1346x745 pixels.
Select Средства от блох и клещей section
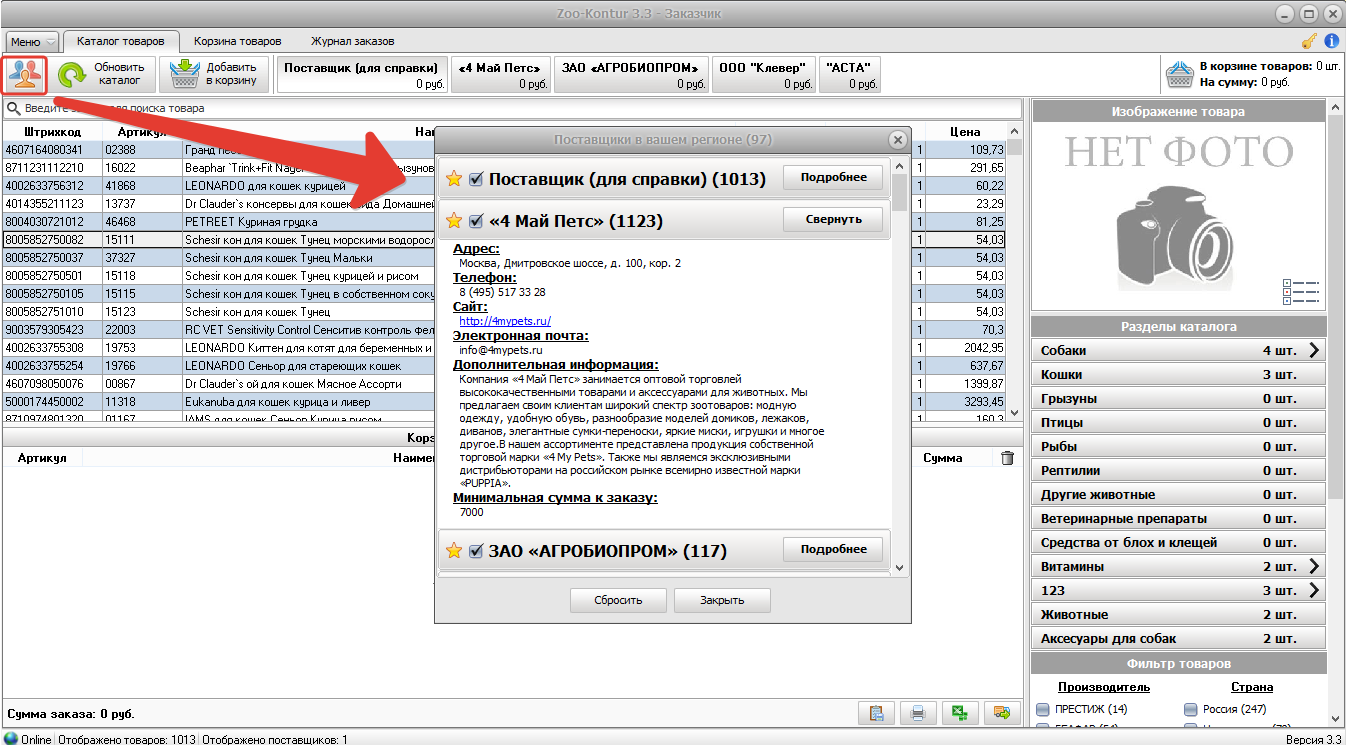click(1178, 542)
